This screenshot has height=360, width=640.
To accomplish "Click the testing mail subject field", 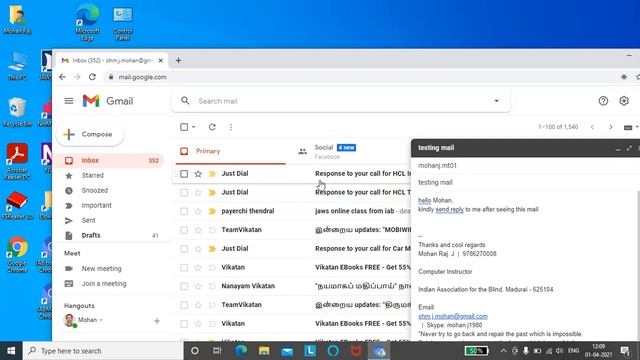I will [x=525, y=182].
